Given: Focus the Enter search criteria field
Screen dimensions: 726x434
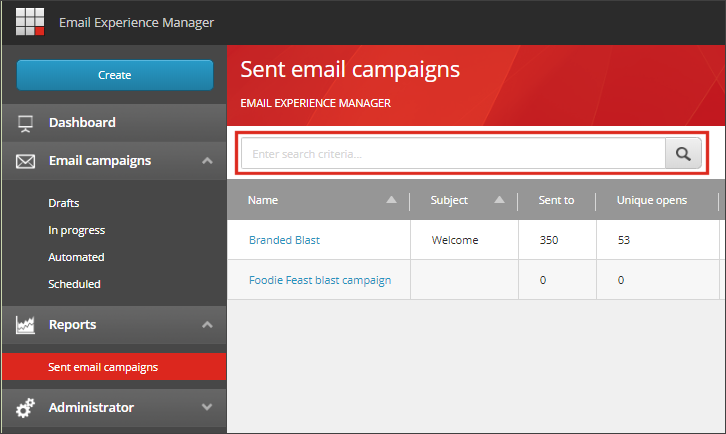Looking at the screenshot, I should tap(453, 153).
